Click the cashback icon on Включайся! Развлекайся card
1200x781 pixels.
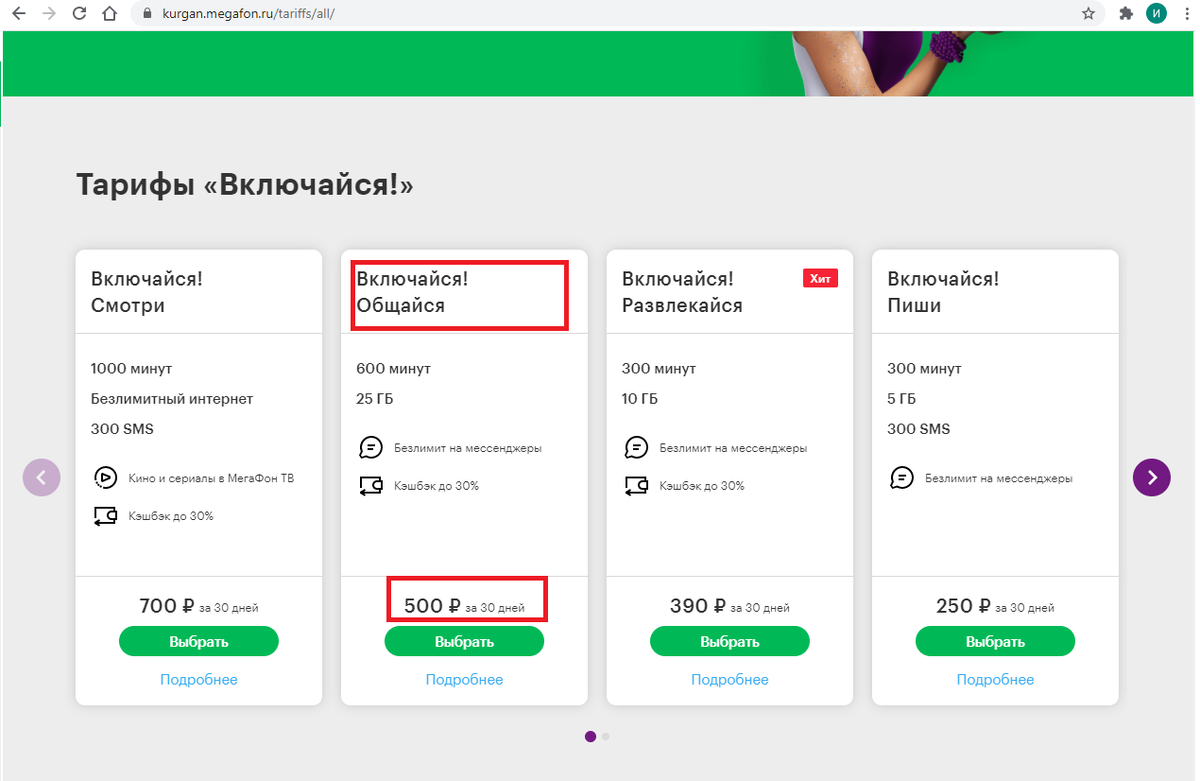coord(636,486)
